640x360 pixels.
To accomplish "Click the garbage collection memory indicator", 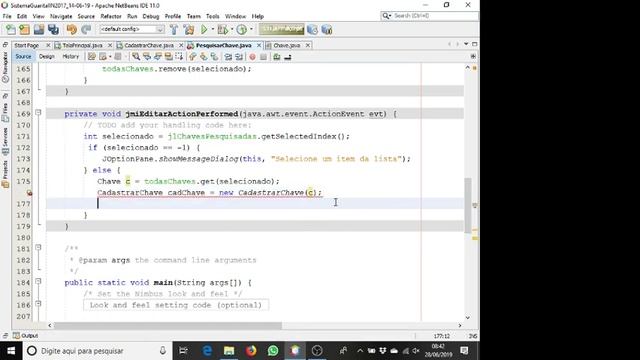I will coord(281,29).
